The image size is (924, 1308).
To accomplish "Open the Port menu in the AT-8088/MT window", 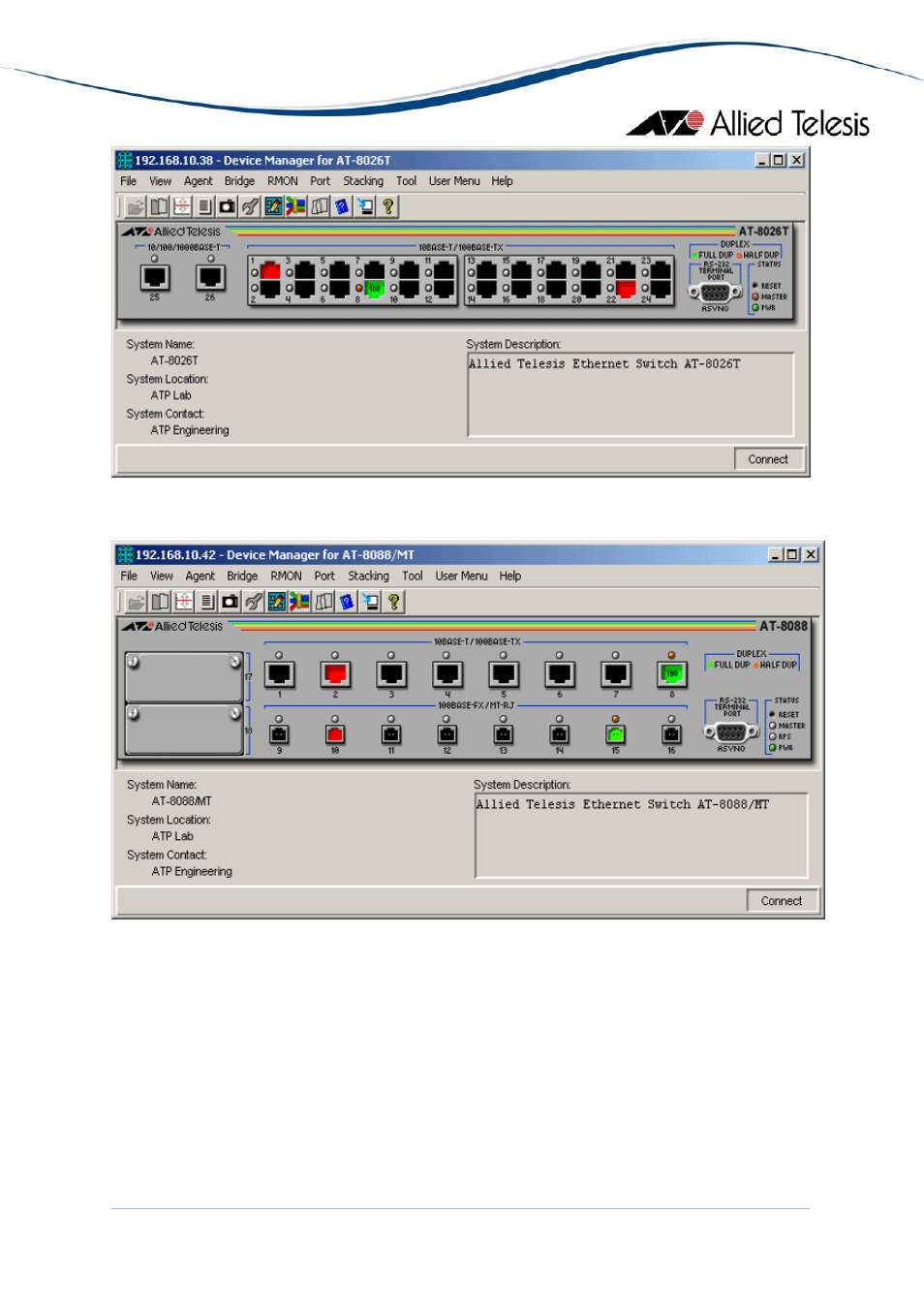I will (x=324, y=576).
